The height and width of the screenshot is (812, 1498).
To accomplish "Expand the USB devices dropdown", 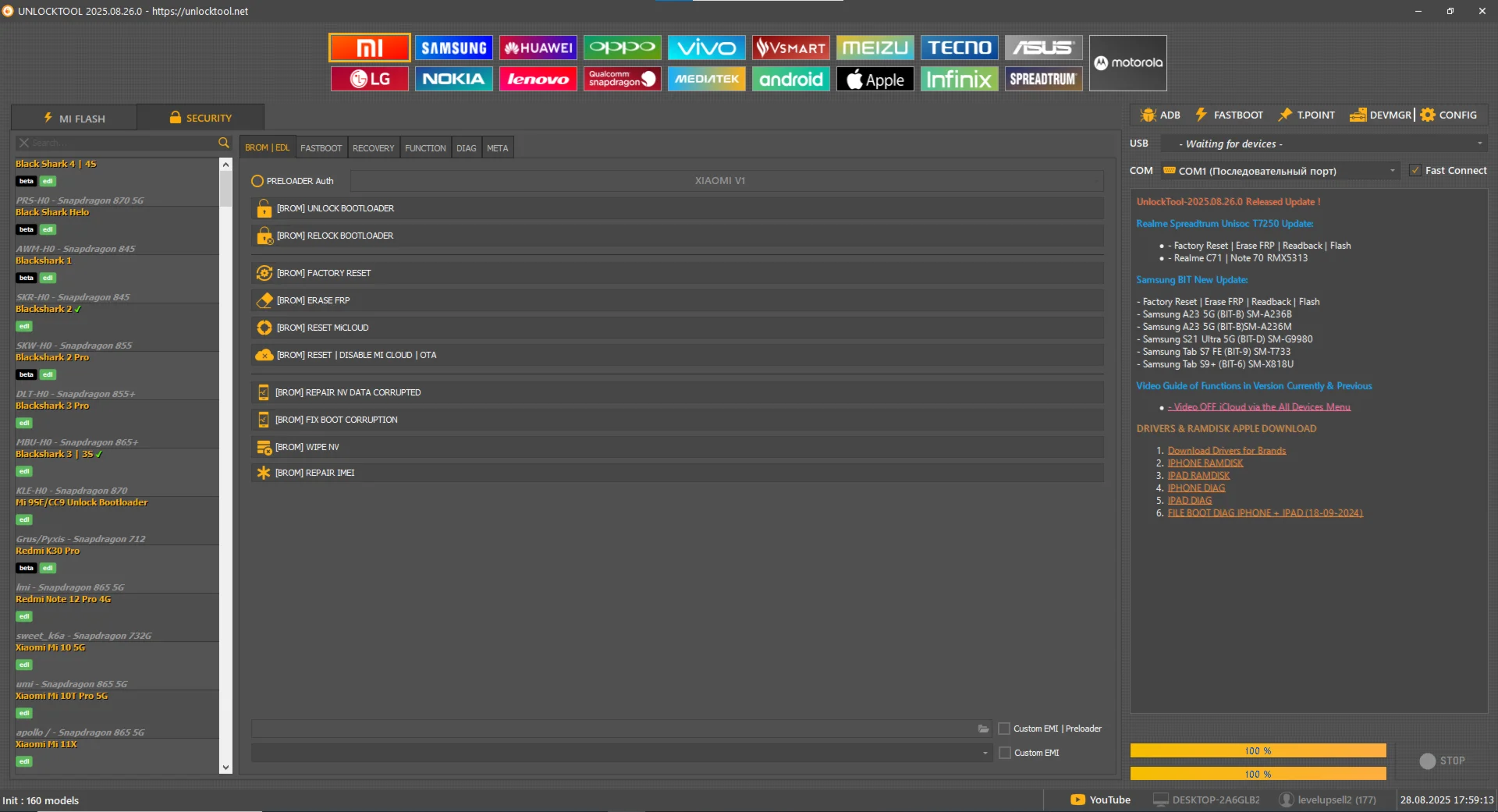I will pyautogui.click(x=1479, y=144).
